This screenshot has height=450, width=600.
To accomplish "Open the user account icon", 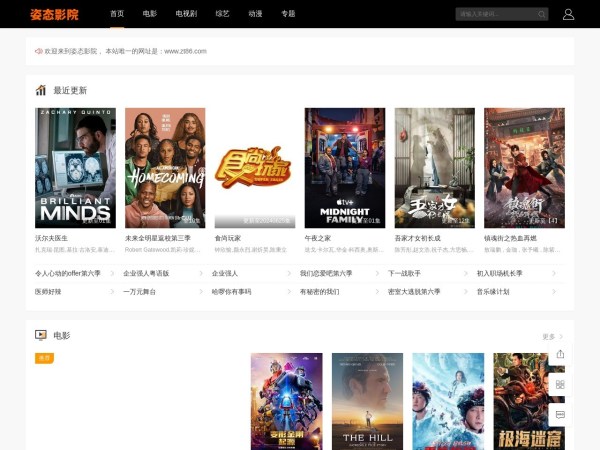I will pos(568,14).
